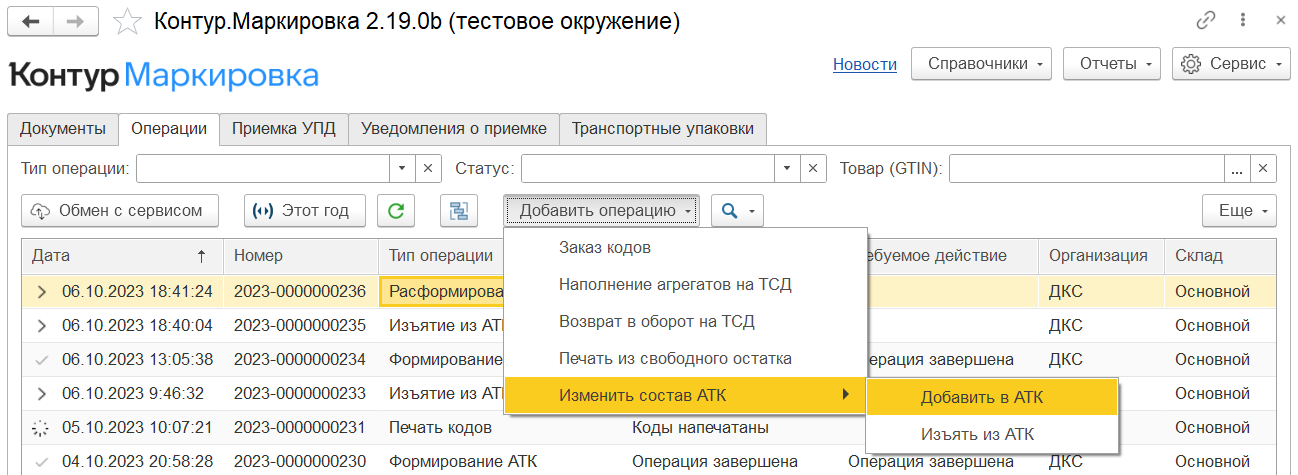
Task: Open the Отчеты dropdown menu
Action: pos(1111,64)
